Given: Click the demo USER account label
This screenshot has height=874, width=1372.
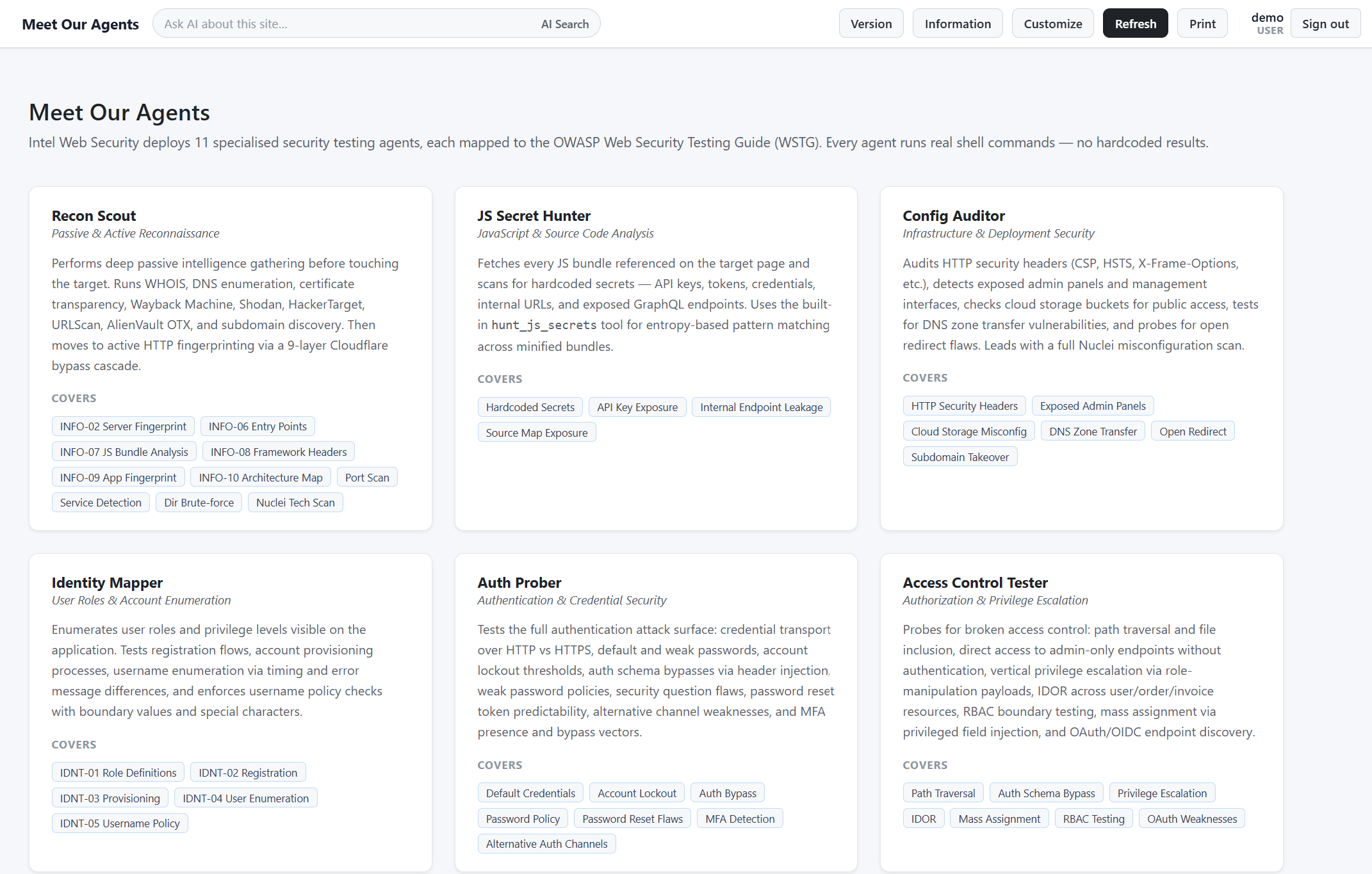Looking at the screenshot, I should (x=1267, y=24).
